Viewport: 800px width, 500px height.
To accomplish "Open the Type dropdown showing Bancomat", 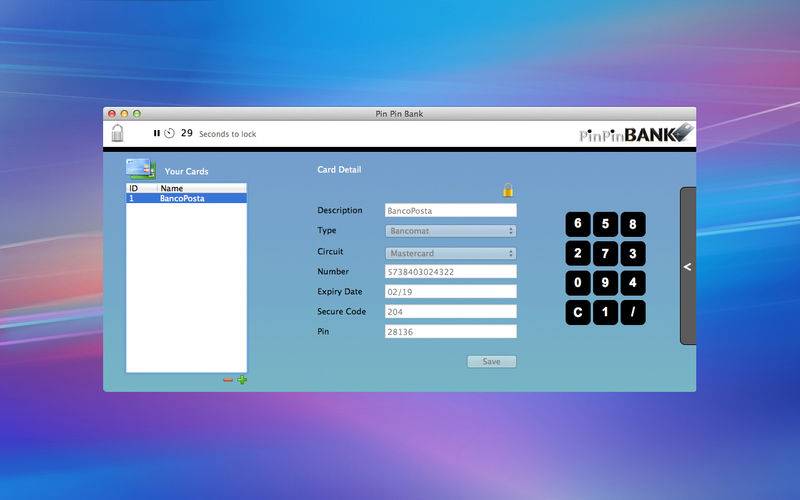I will (x=451, y=231).
